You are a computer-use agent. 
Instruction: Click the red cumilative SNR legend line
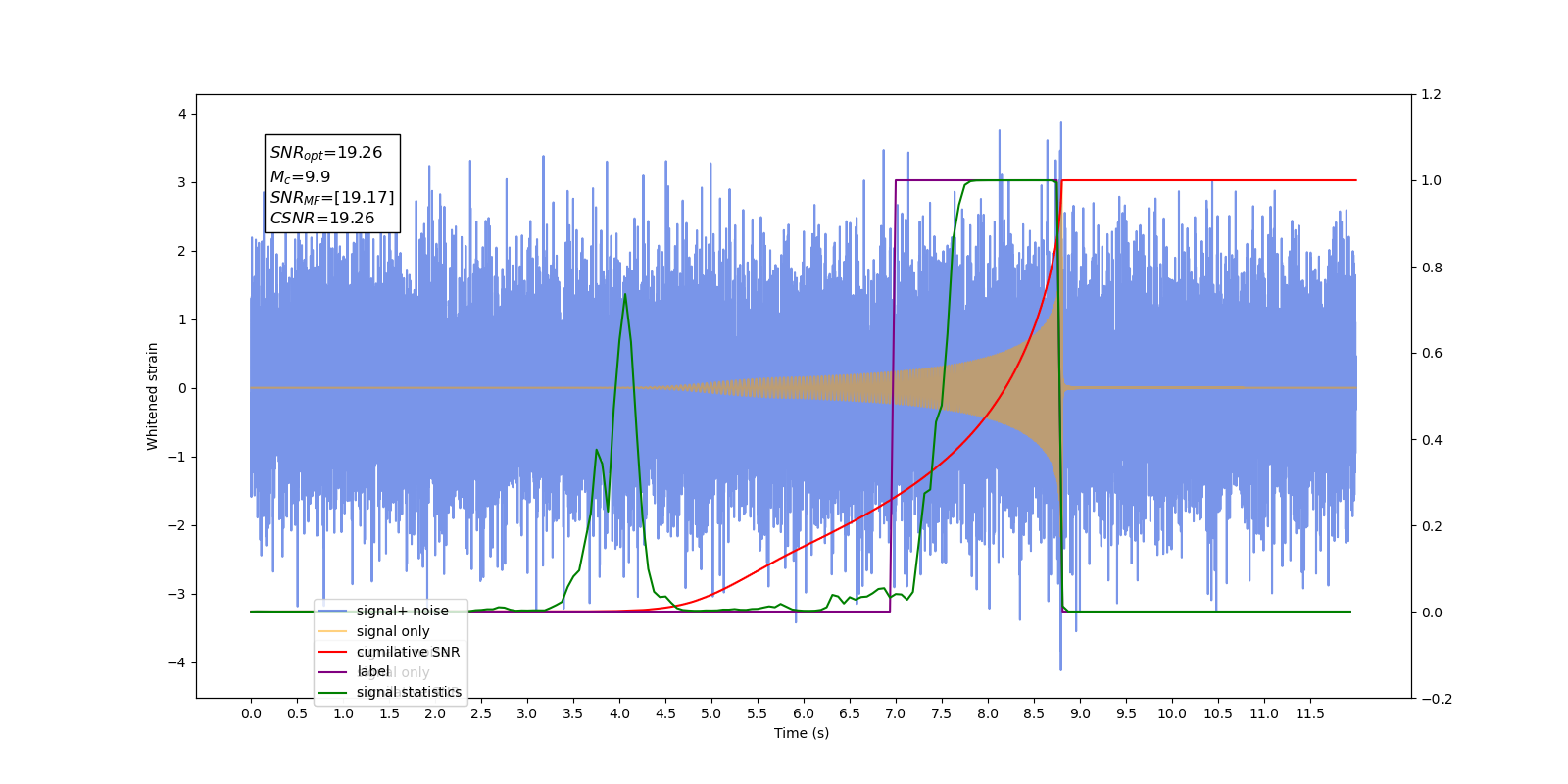point(333,652)
